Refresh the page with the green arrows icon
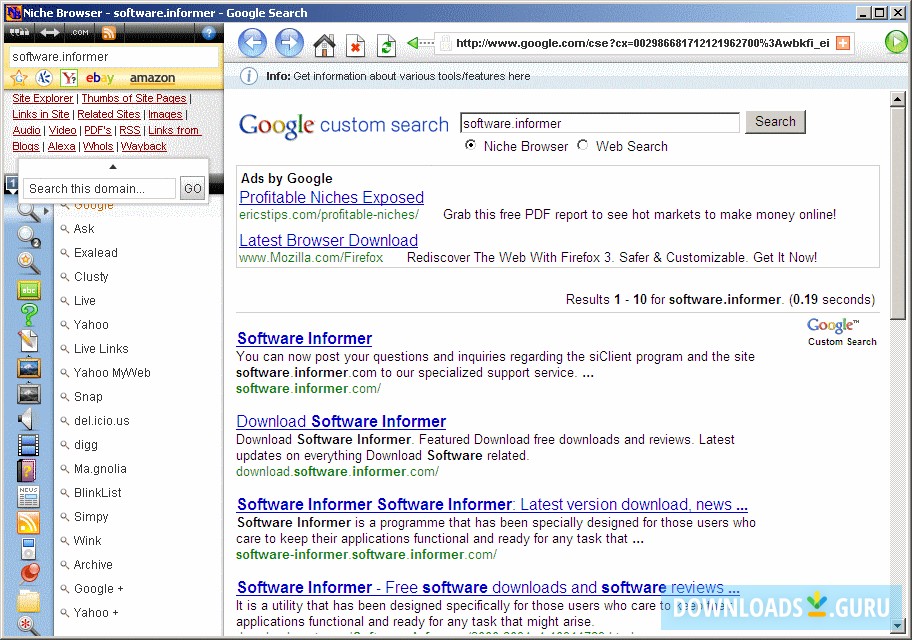Screen dimensions: 912x640 pyautogui.click(x=386, y=45)
